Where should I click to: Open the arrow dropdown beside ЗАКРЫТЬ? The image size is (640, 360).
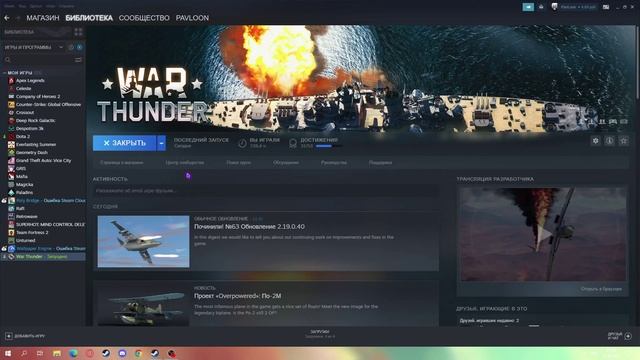coord(162,143)
